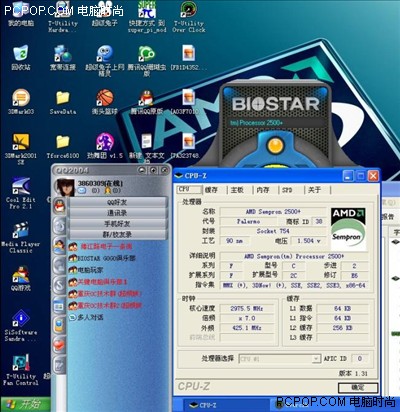Click the AMD Sempron 2500+ name field
The height and width of the screenshot is (412, 400).
[x=273, y=211]
